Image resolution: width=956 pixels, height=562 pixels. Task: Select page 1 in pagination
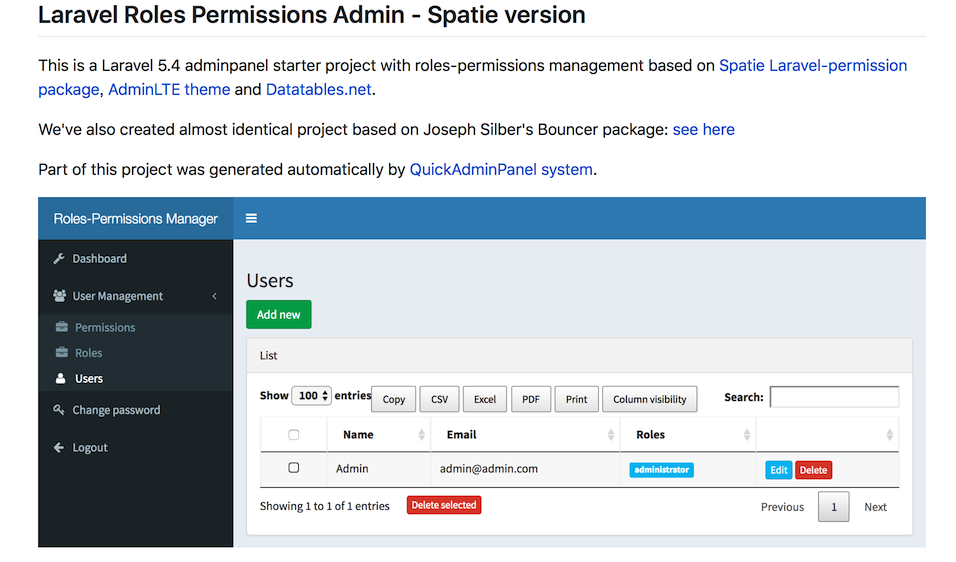pos(833,507)
